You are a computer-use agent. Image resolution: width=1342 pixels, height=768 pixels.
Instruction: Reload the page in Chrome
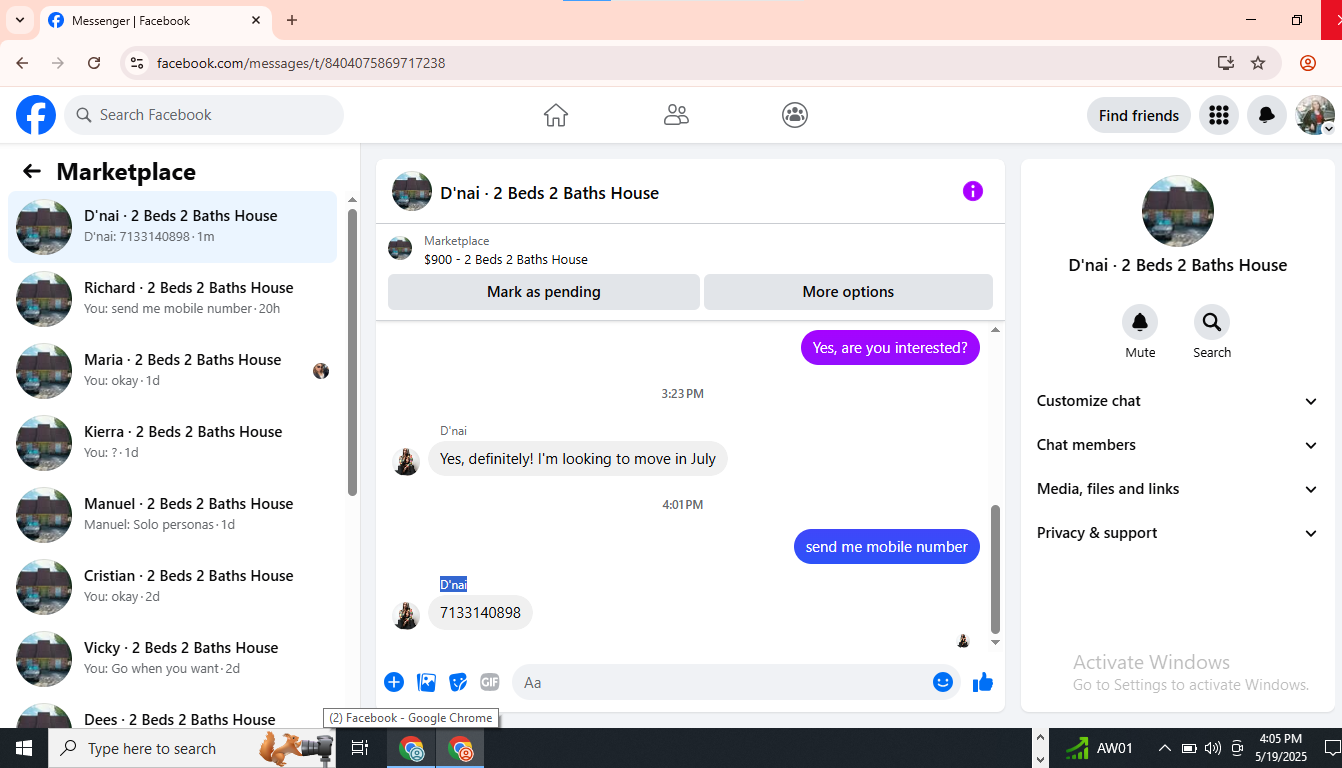tap(94, 63)
